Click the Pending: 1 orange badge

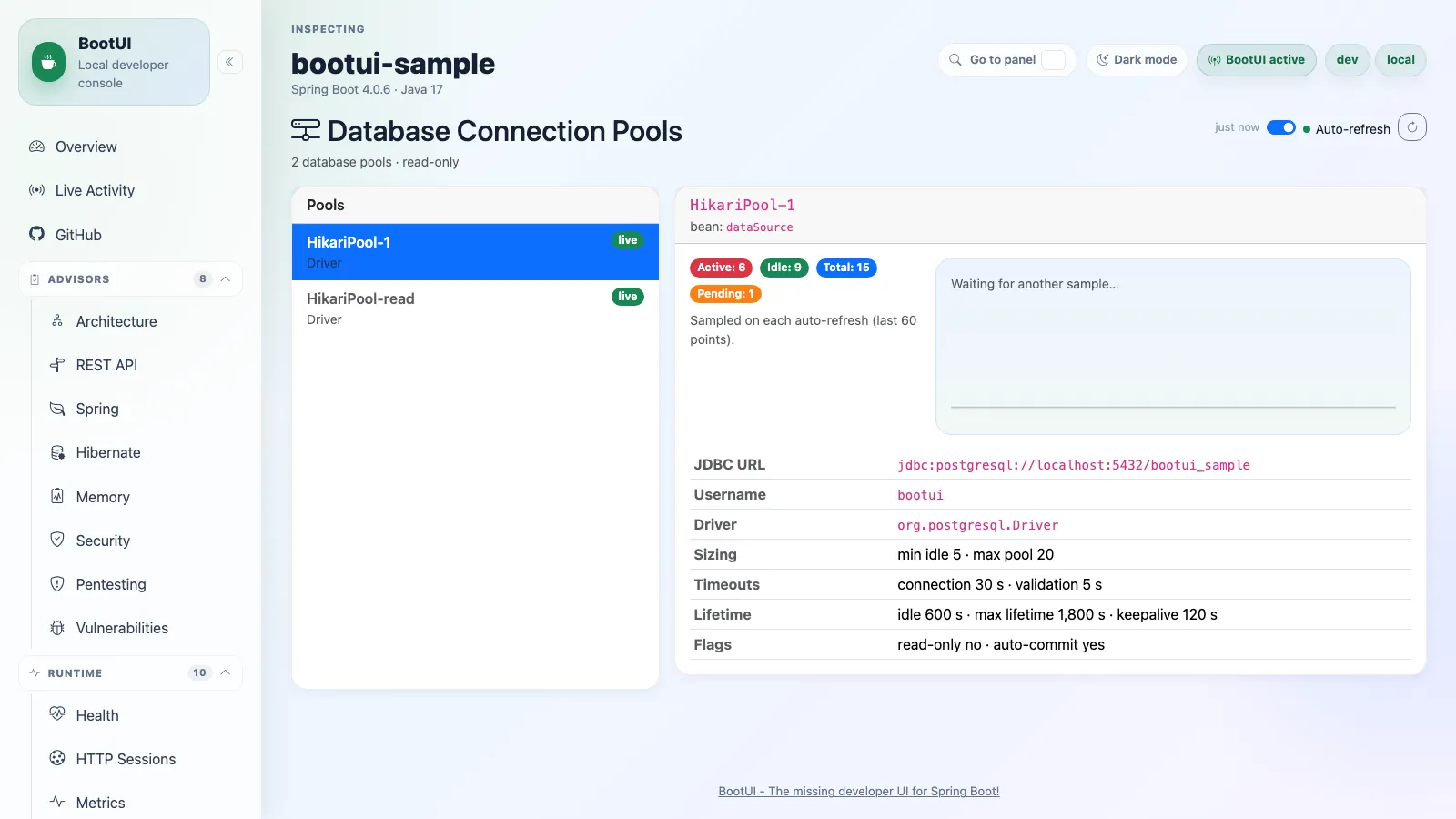725,294
